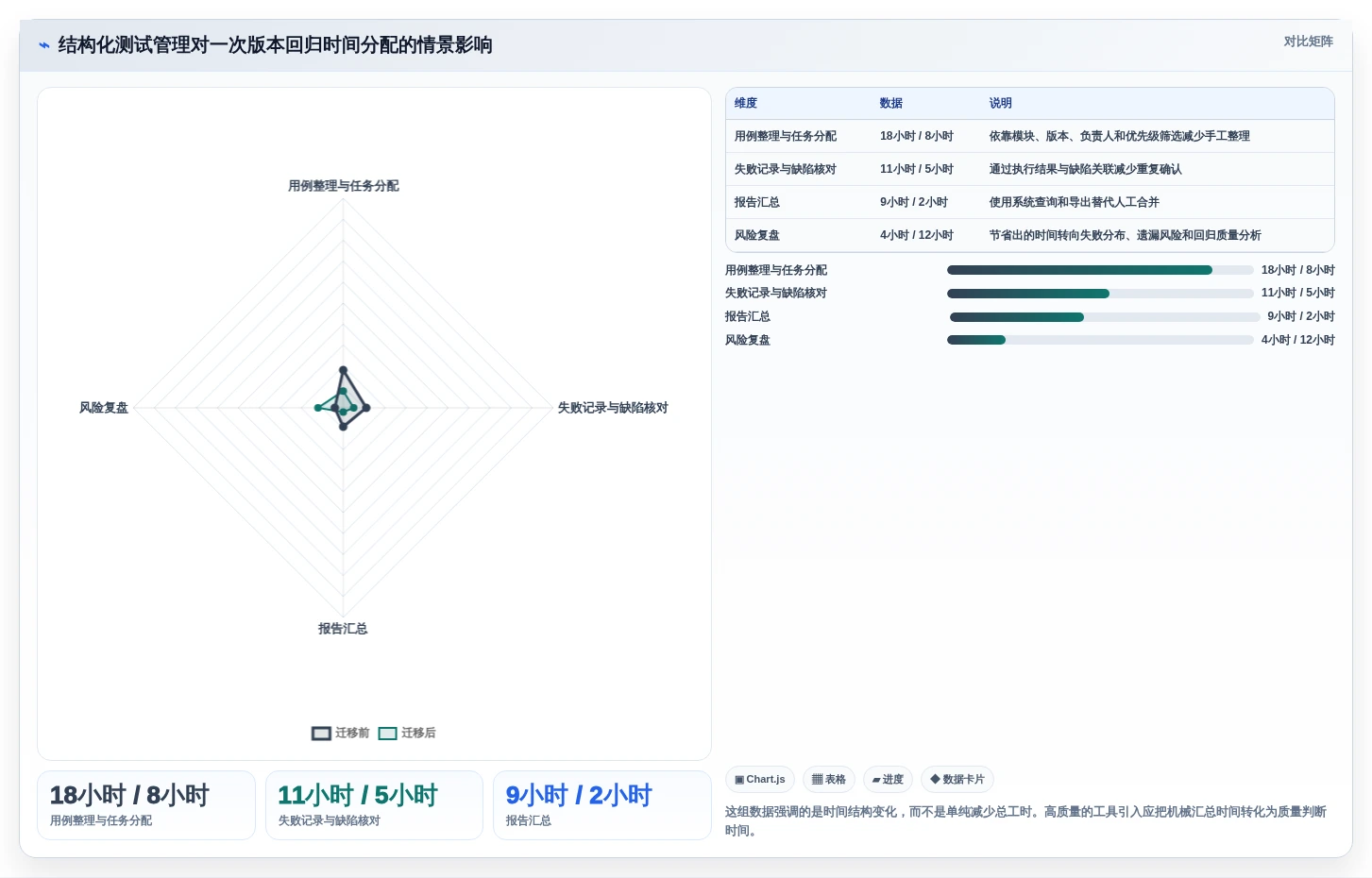The width and height of the screenshot is (1372, 878).
Task: Click radar axis label 失败记录与缺陷核对
Action: (613, 408)
